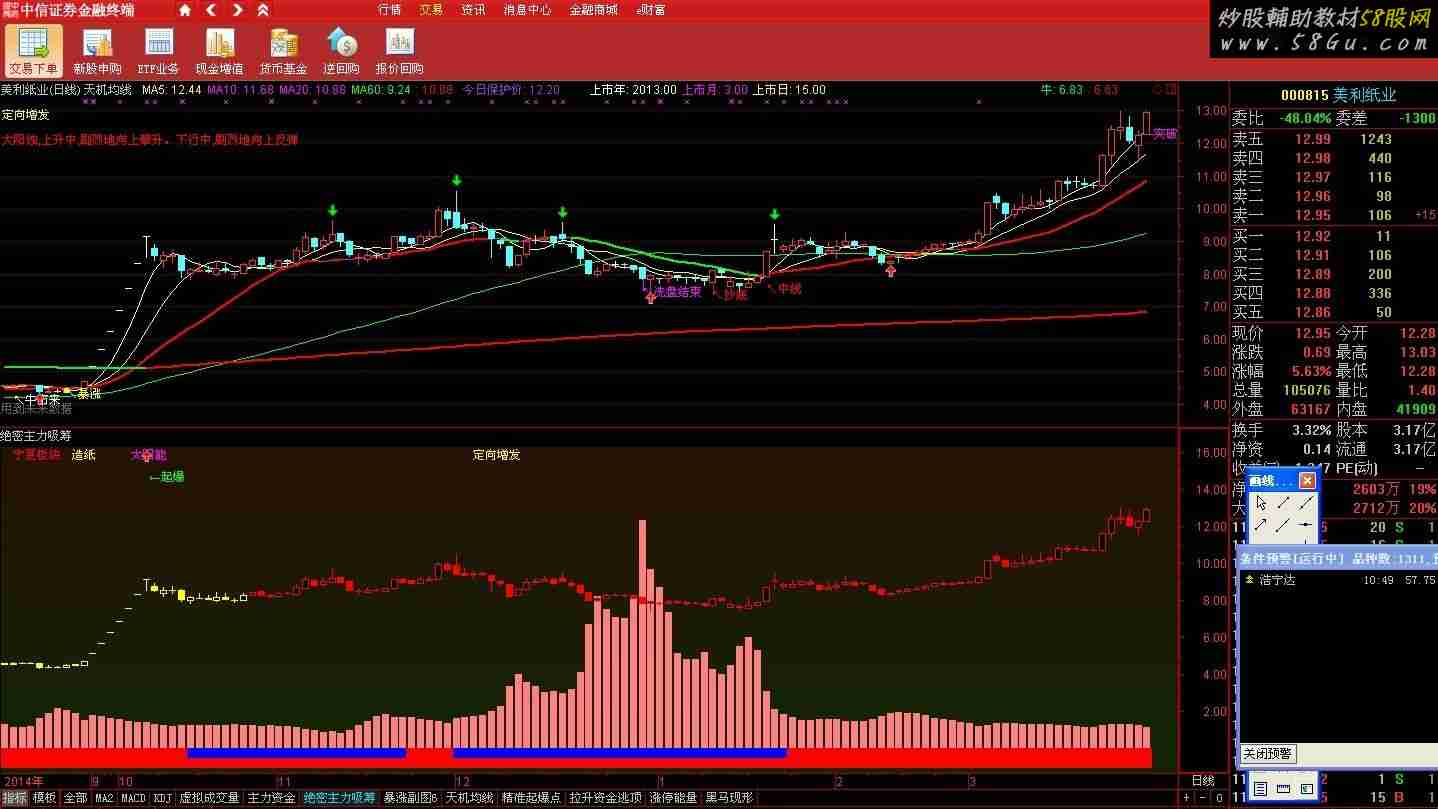
Task: Select the second-row middle line tool in 画线 palette
Action: (x=1284, y=524)
